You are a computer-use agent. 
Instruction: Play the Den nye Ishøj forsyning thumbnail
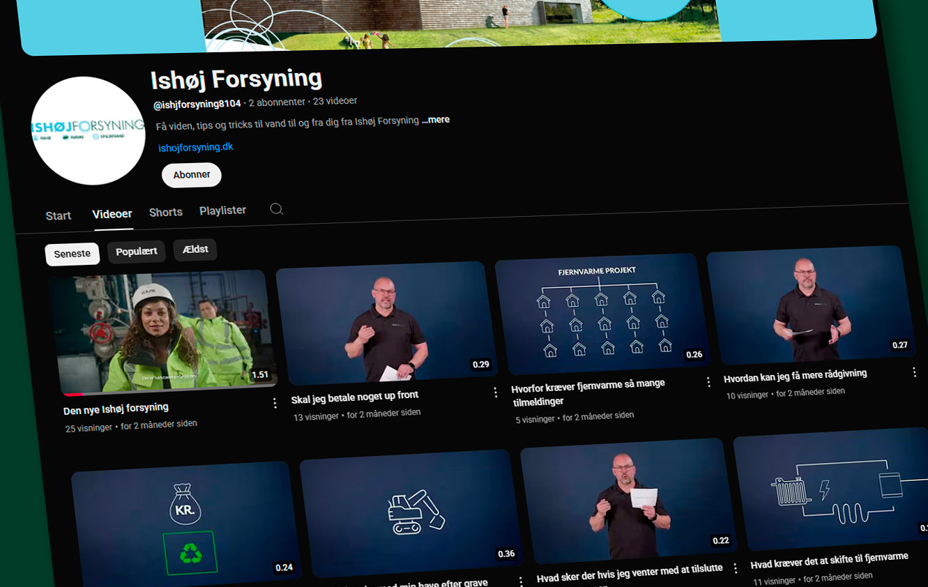pyautogui.click(x=163, y=331)
